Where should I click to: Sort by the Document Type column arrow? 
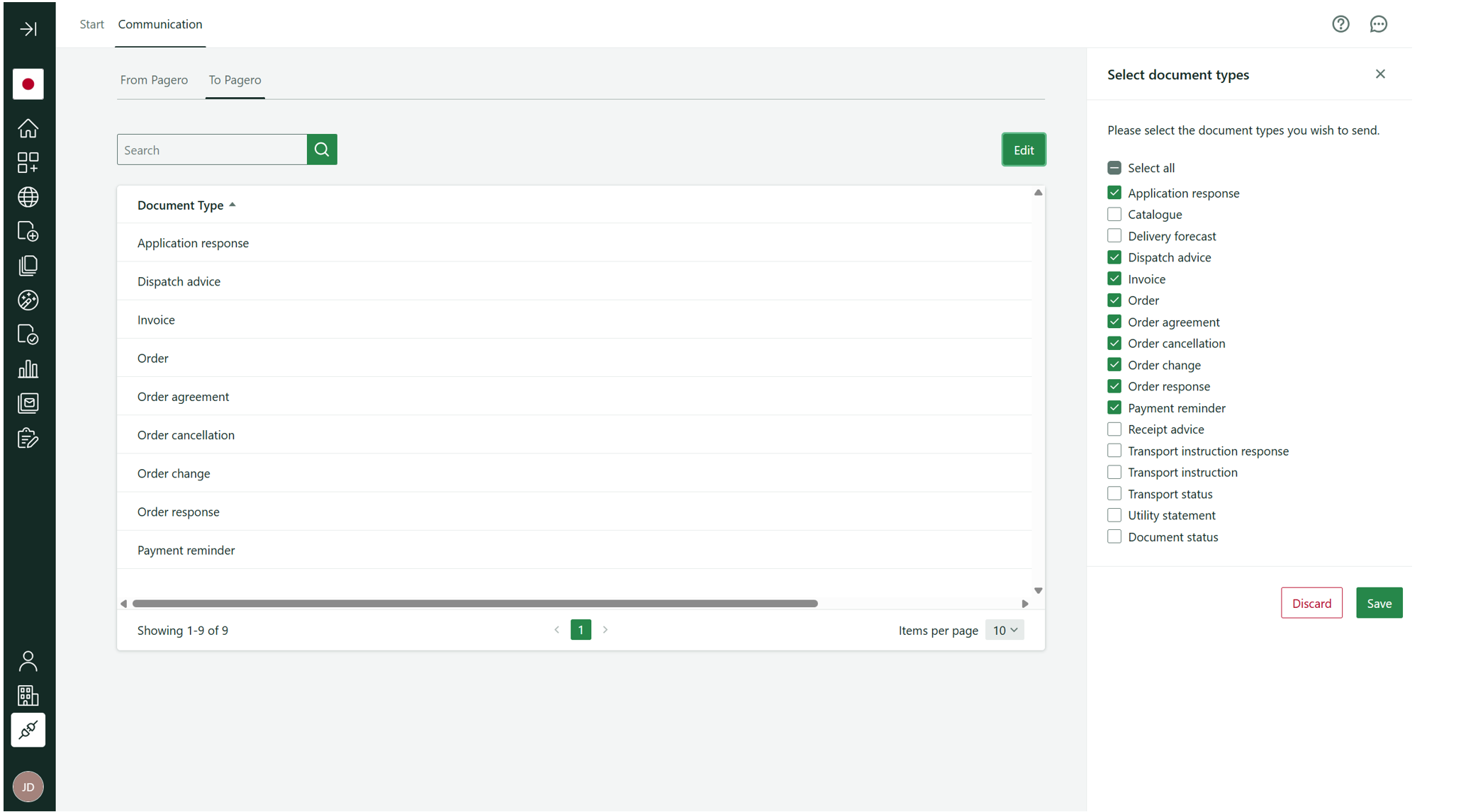pyautogui.click(x=233, y=205)
